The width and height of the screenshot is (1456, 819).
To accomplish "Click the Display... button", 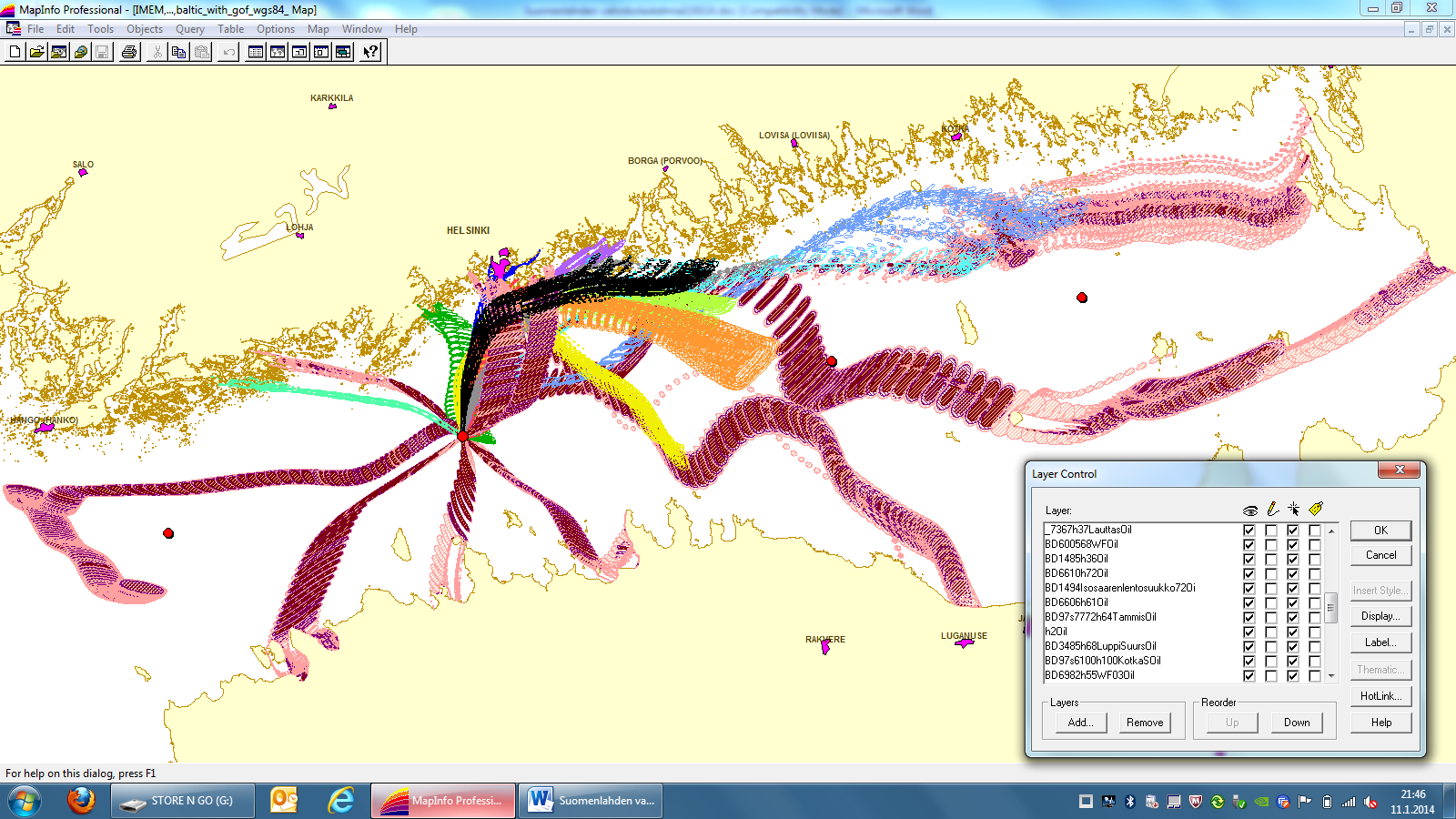I will pyautogui.click(x=1380, y=616).
